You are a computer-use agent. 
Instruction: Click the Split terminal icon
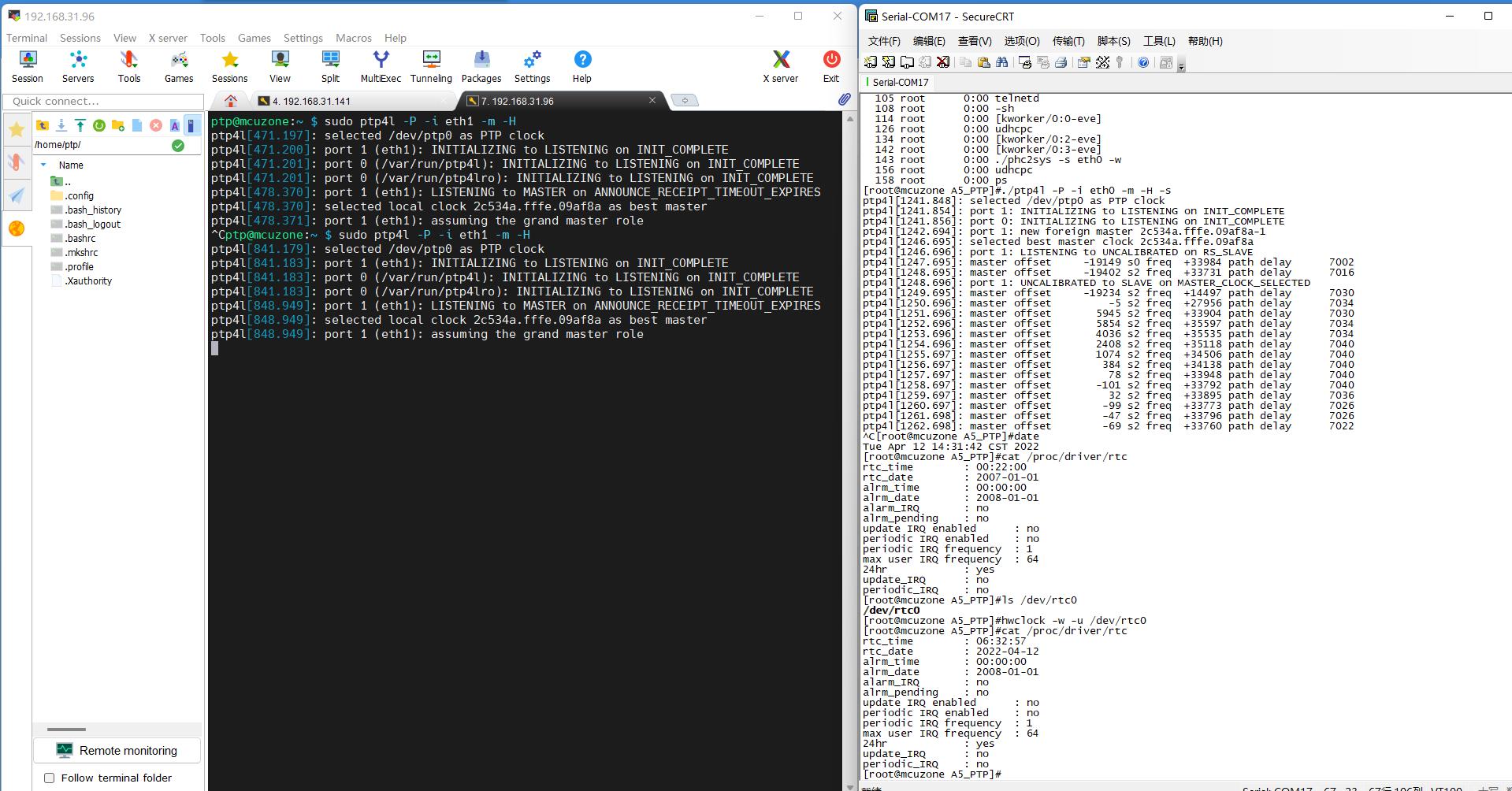pyautogui.click(x=330, y=66)
